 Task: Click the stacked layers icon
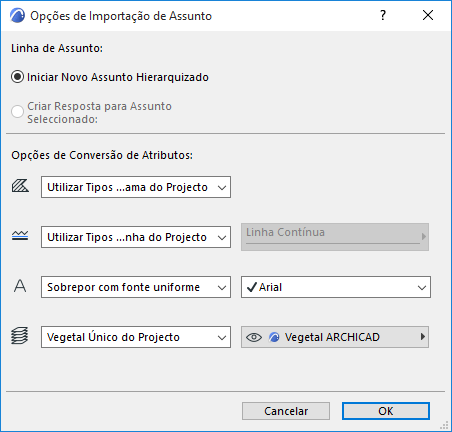(x=20, y=336)
